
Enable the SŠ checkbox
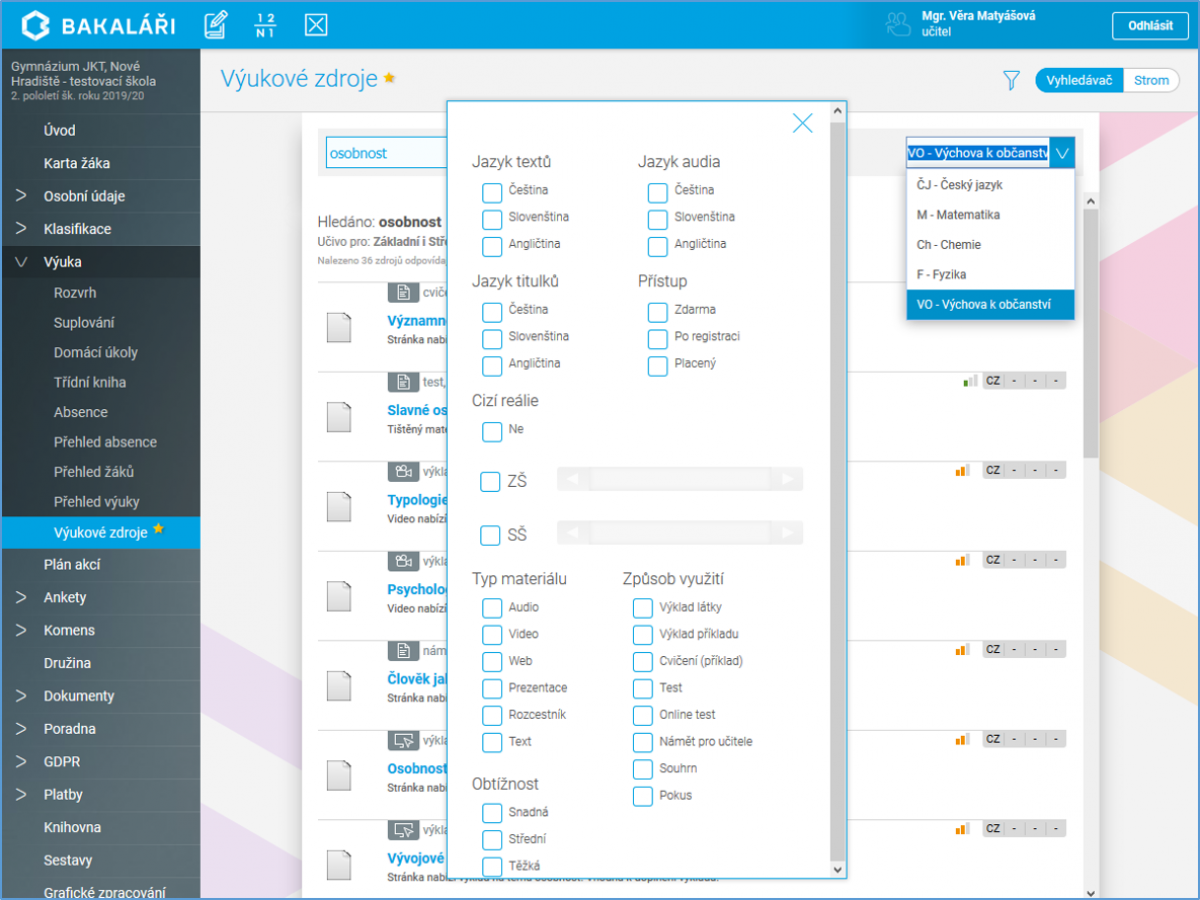pyautogui.click(x=490, y=536)
